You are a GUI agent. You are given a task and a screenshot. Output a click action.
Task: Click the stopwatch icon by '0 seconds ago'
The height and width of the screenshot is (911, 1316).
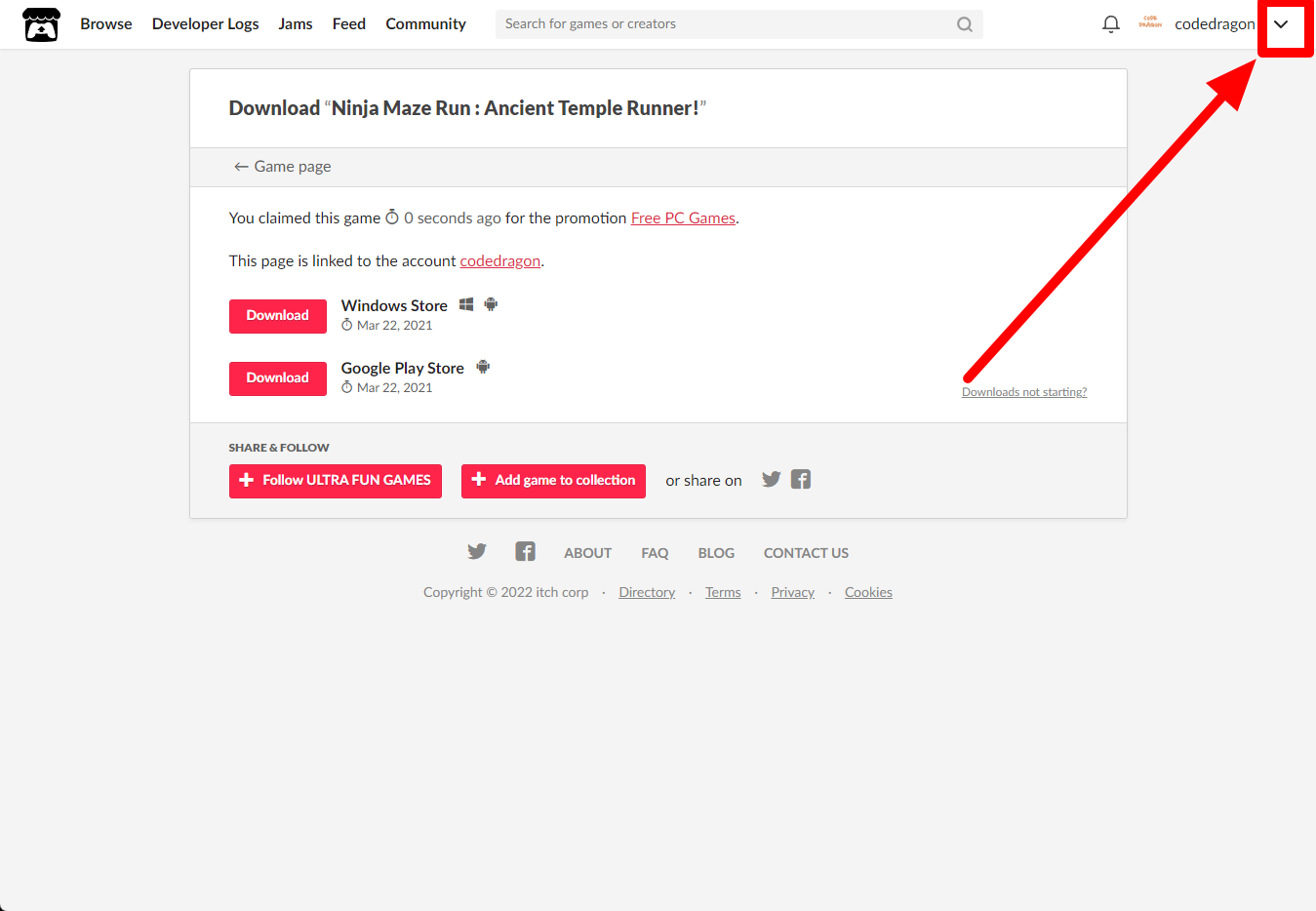pyautogui.click(x=392, y=218)
